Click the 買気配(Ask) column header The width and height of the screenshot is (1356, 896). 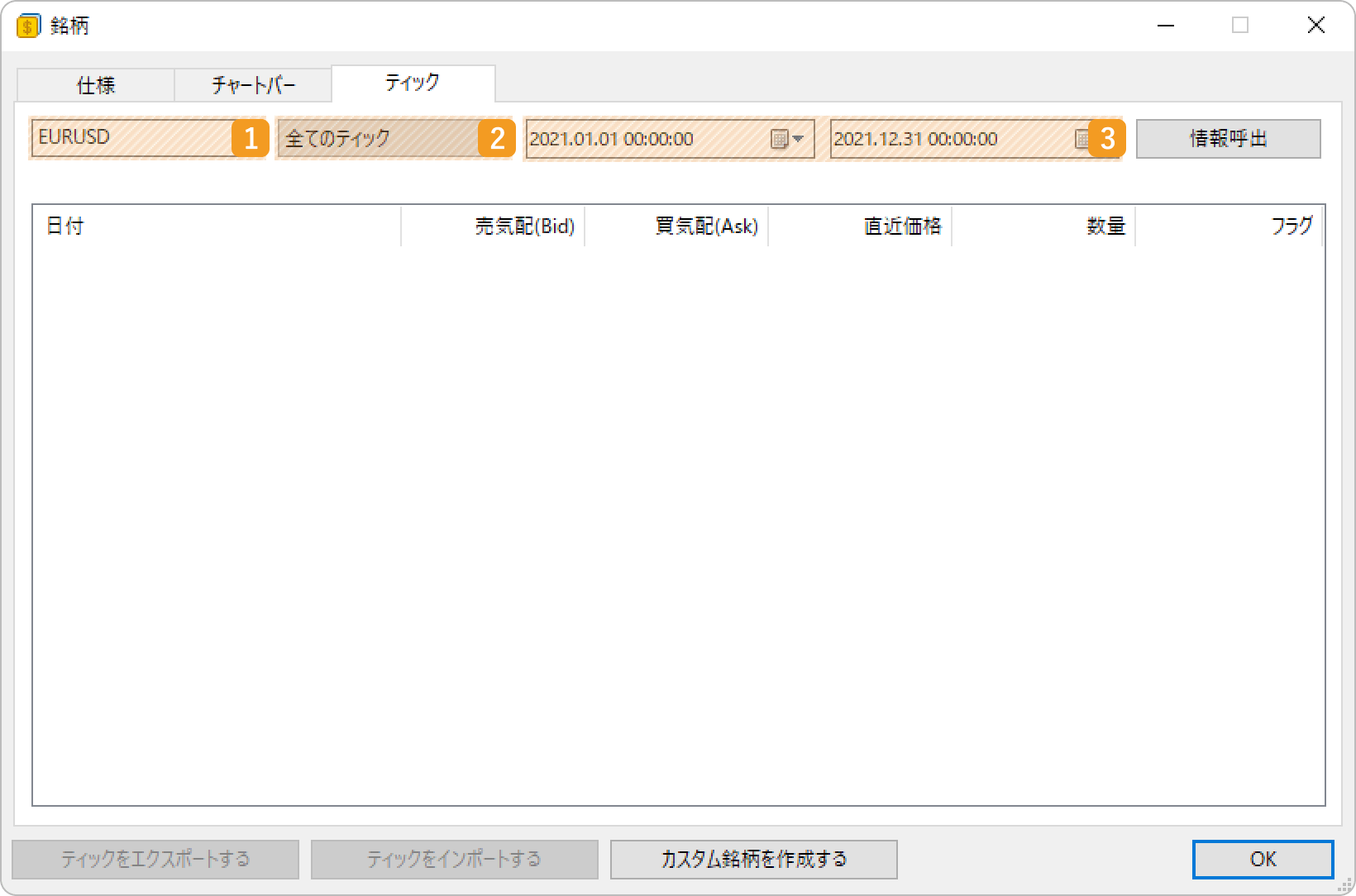676,226
